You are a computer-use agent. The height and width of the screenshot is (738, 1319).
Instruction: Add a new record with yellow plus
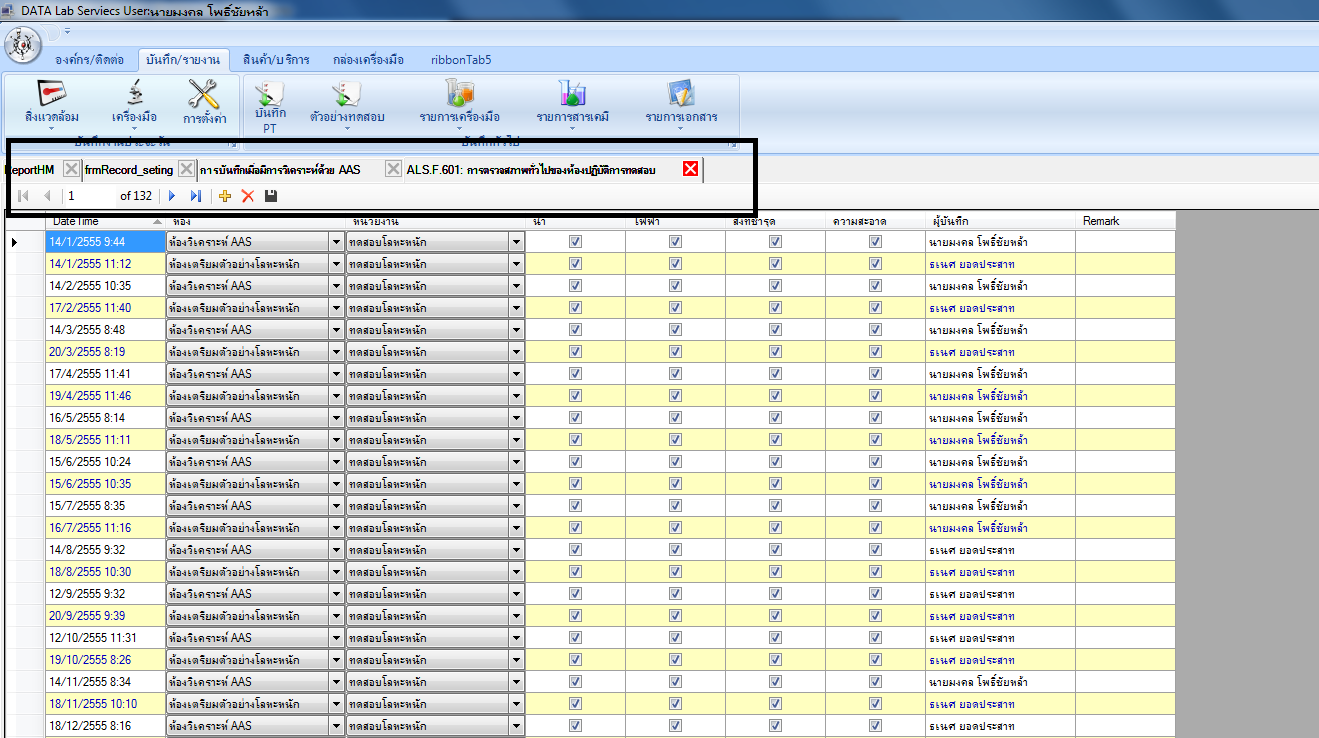pyautogui.click(x=225, y=196)
